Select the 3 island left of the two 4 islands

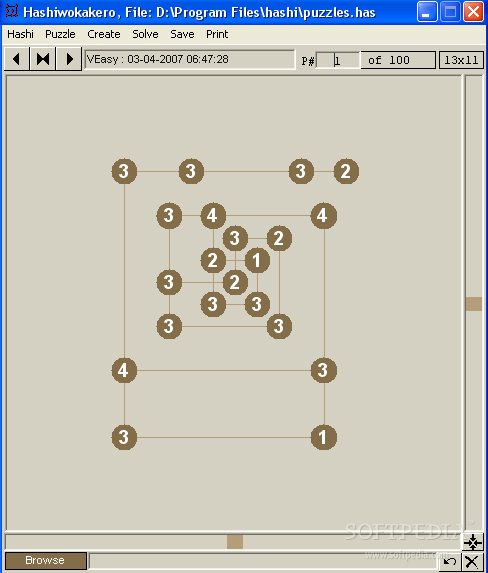[x=169, y=216]
